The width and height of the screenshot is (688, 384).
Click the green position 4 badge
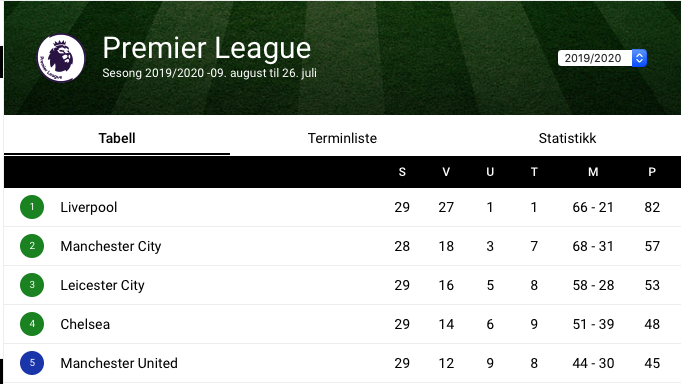pyautogui.click(x=32, y=324)
